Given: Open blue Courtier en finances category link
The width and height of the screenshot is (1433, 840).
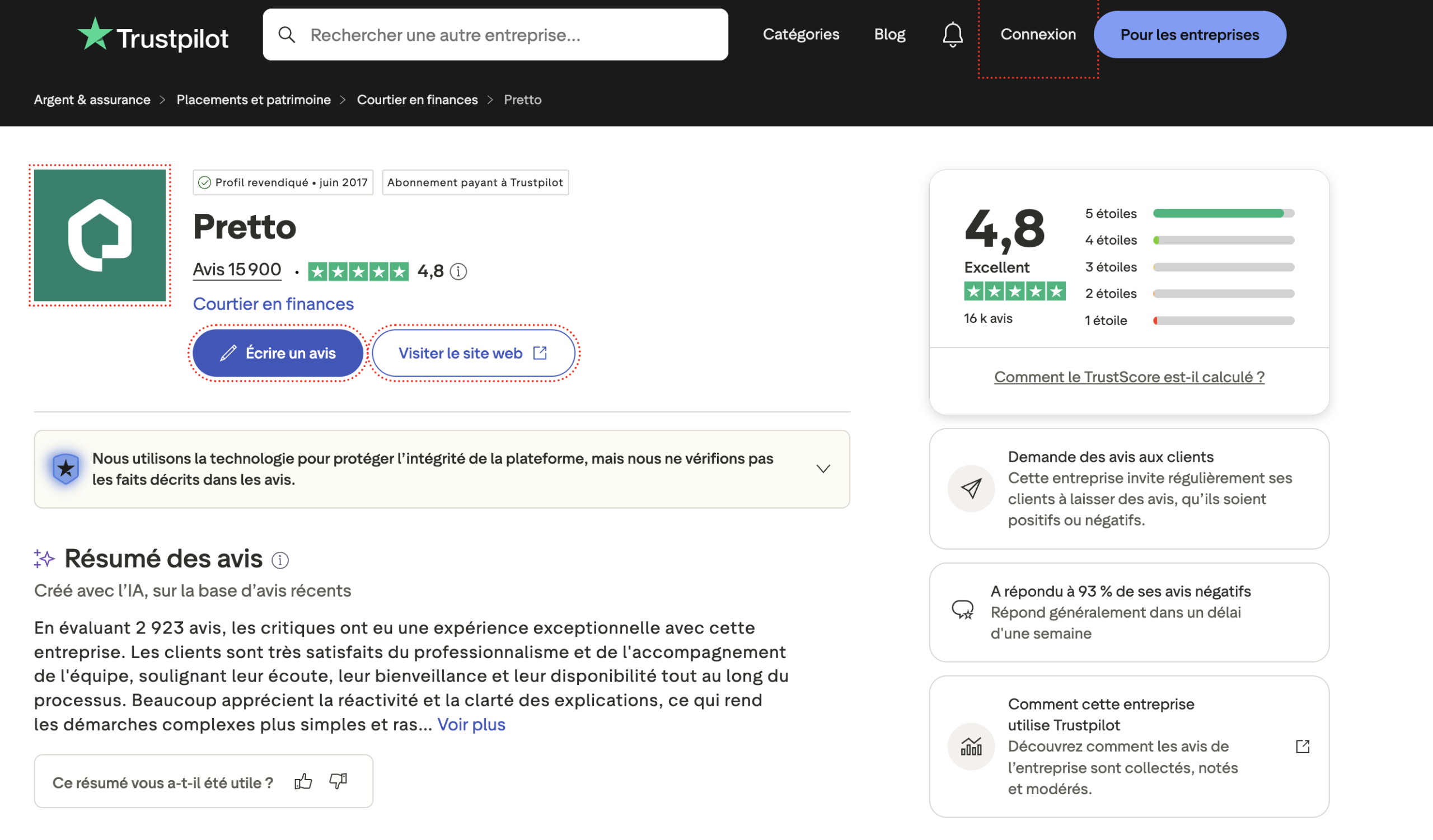Looking at the screenshot, I should [273, 304].
